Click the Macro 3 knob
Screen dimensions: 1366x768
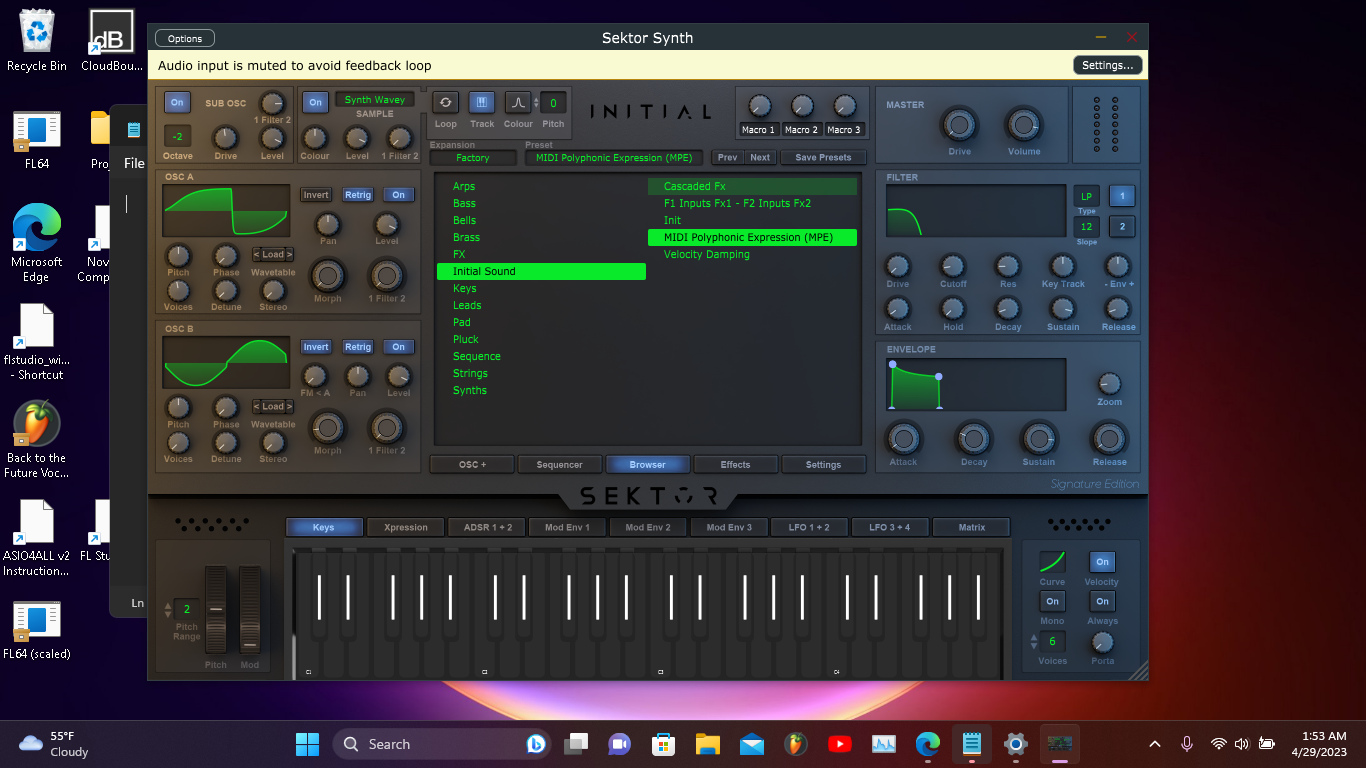pos(844,106)
